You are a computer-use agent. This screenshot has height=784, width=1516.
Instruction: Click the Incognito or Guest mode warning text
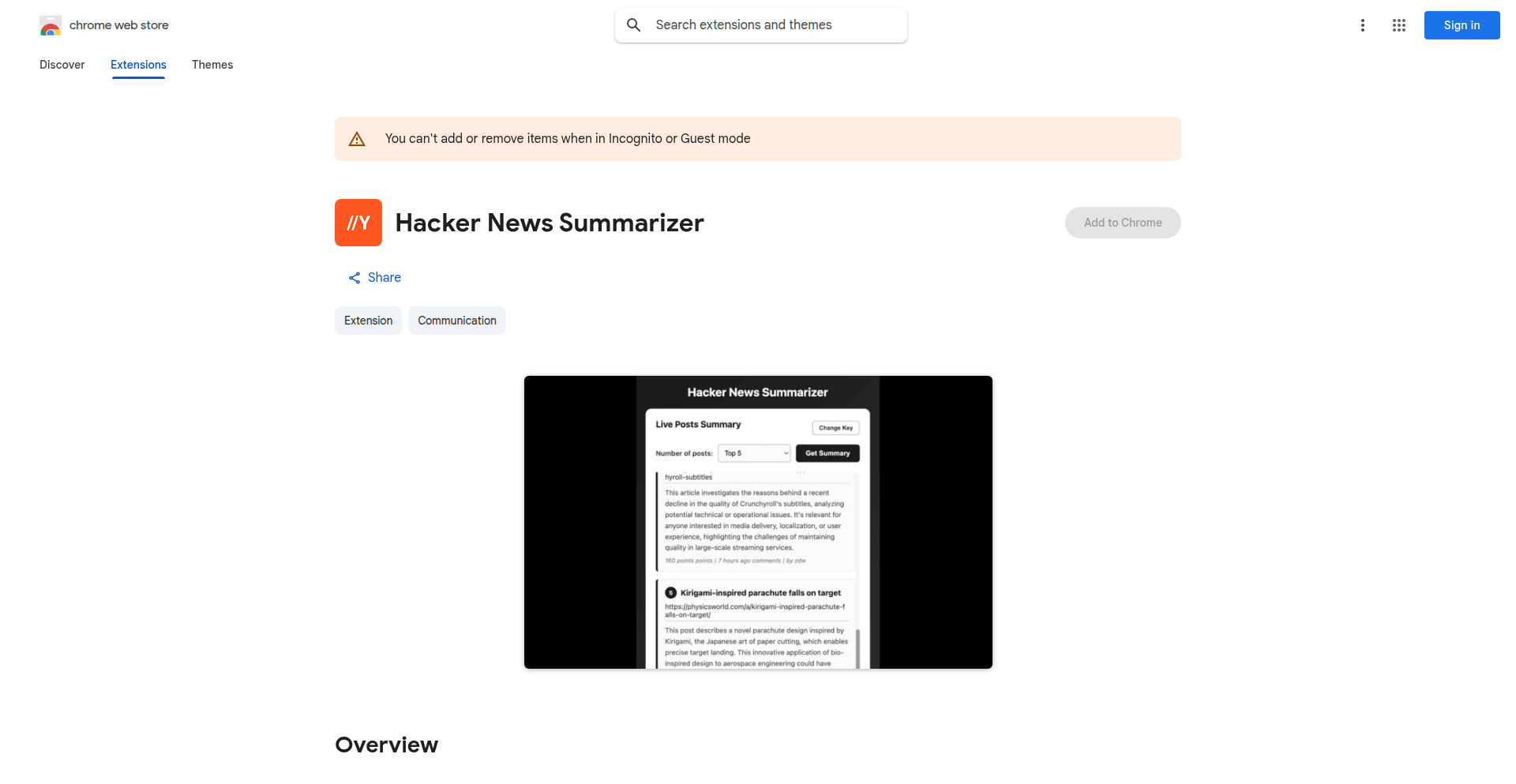pos(568,139)
